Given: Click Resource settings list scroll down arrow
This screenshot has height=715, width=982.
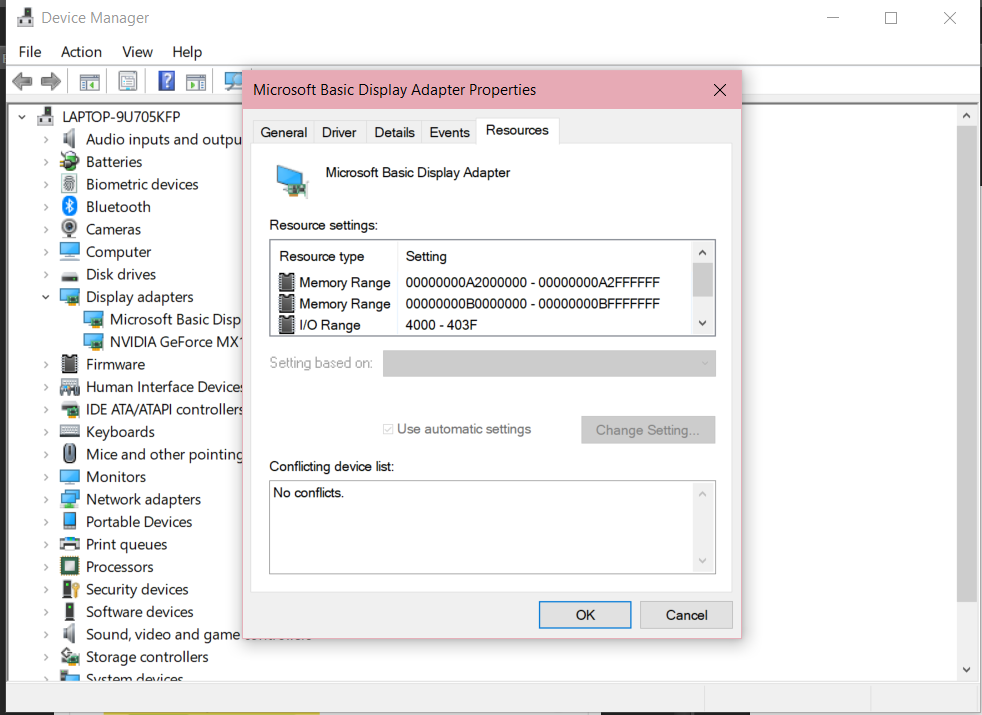Looking at the screenshot, I should 703,324.
